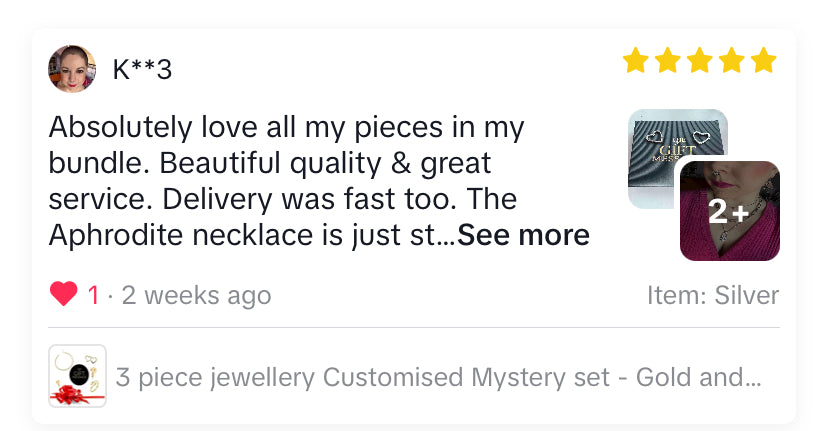The width and height of the screenshot is (828, 431).
Task: Tap the red heart like icon
Action: 63,295
